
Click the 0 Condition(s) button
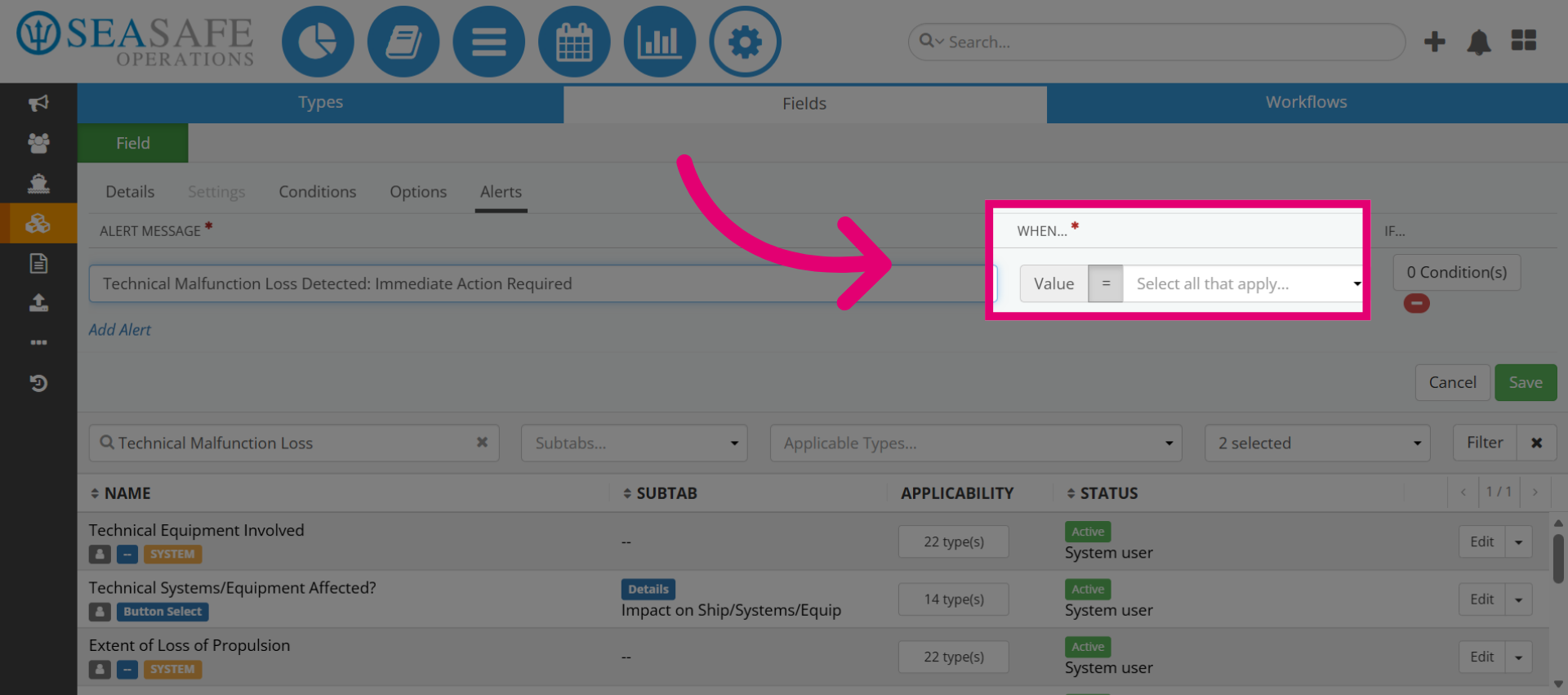[x=1456, y=272]
